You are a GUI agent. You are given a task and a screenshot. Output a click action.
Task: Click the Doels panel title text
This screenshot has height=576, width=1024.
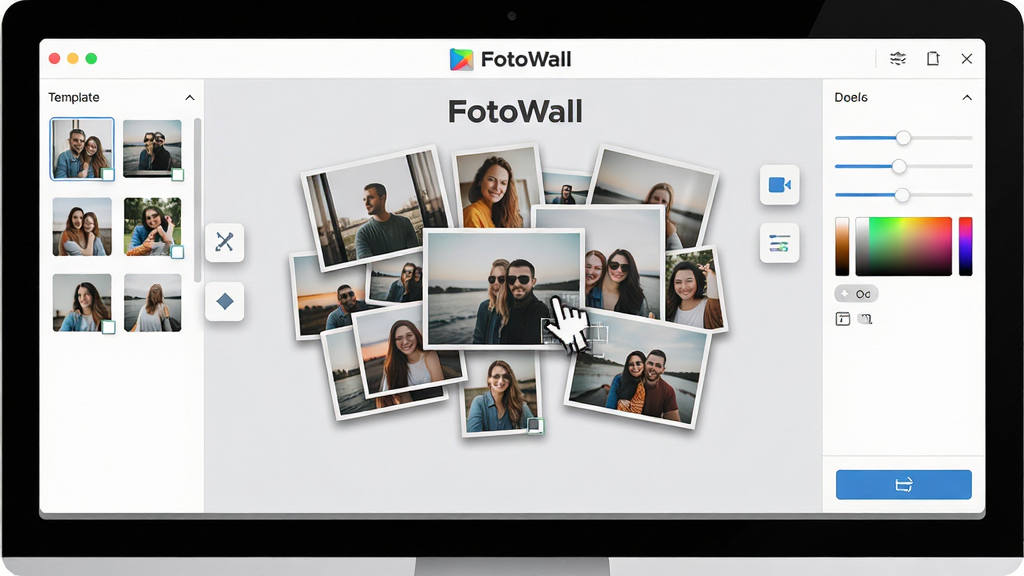tap(851, 97)
